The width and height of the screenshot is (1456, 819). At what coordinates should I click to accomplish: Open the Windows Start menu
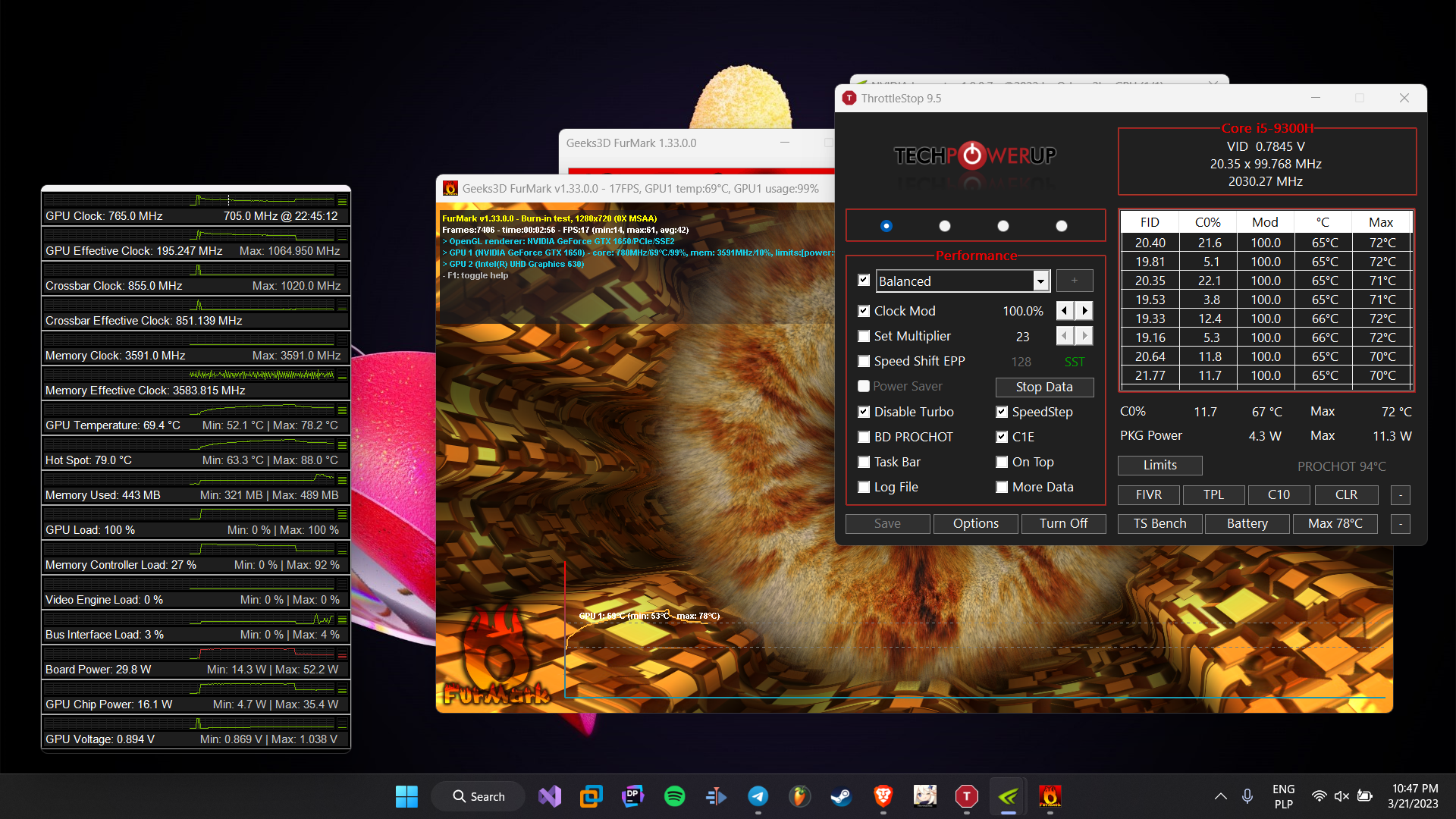406,796
